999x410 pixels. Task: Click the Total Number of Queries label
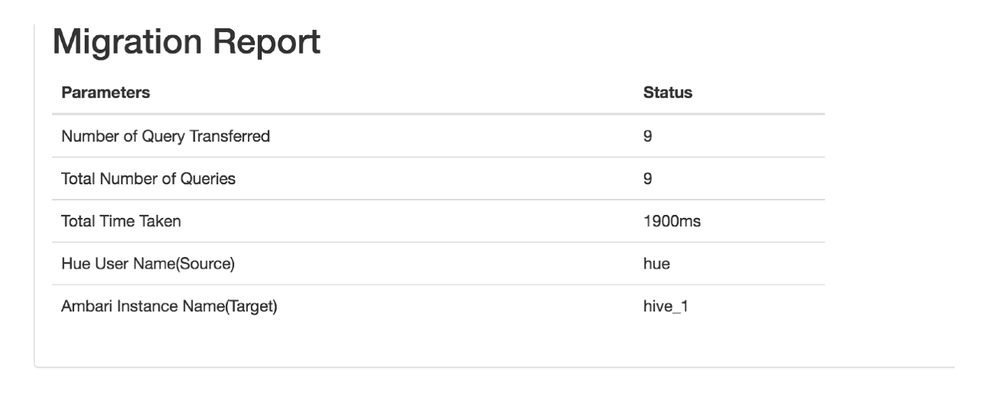pyautogui.click(x=148, y=179)
